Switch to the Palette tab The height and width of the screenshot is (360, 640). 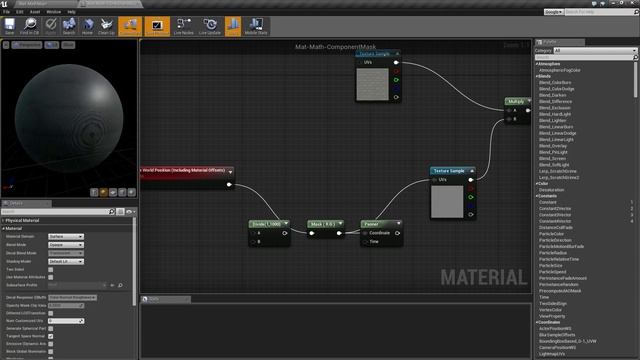coord(559,42)
